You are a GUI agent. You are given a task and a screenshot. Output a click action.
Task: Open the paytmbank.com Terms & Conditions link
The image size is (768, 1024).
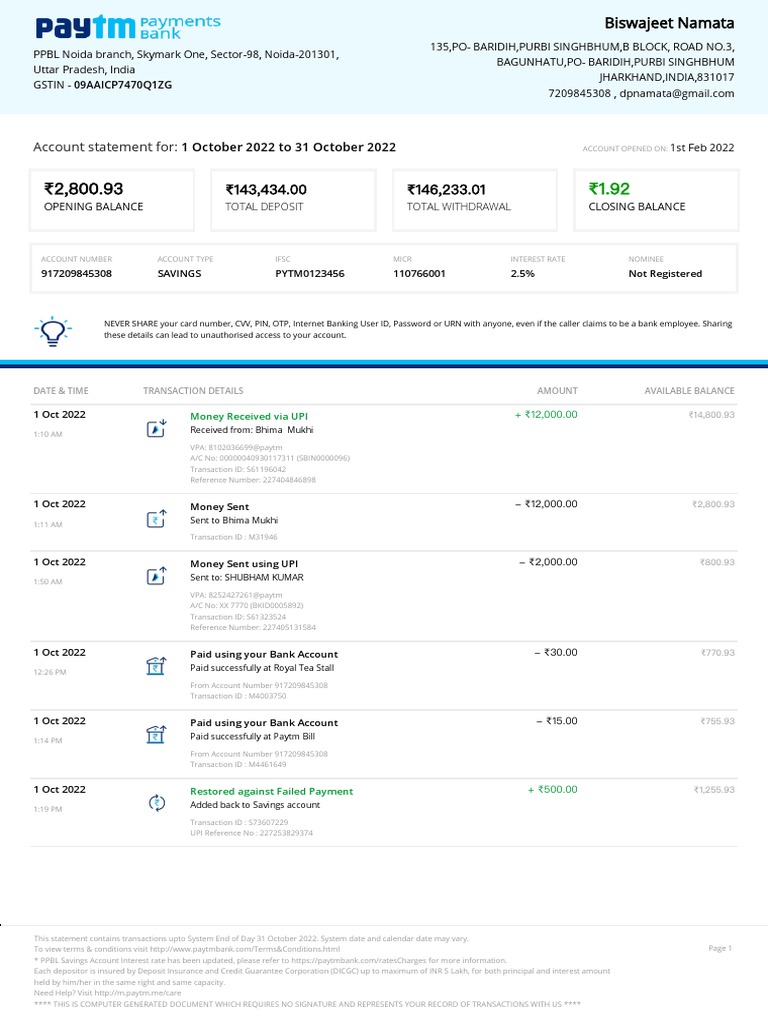[x=245, y=949]
